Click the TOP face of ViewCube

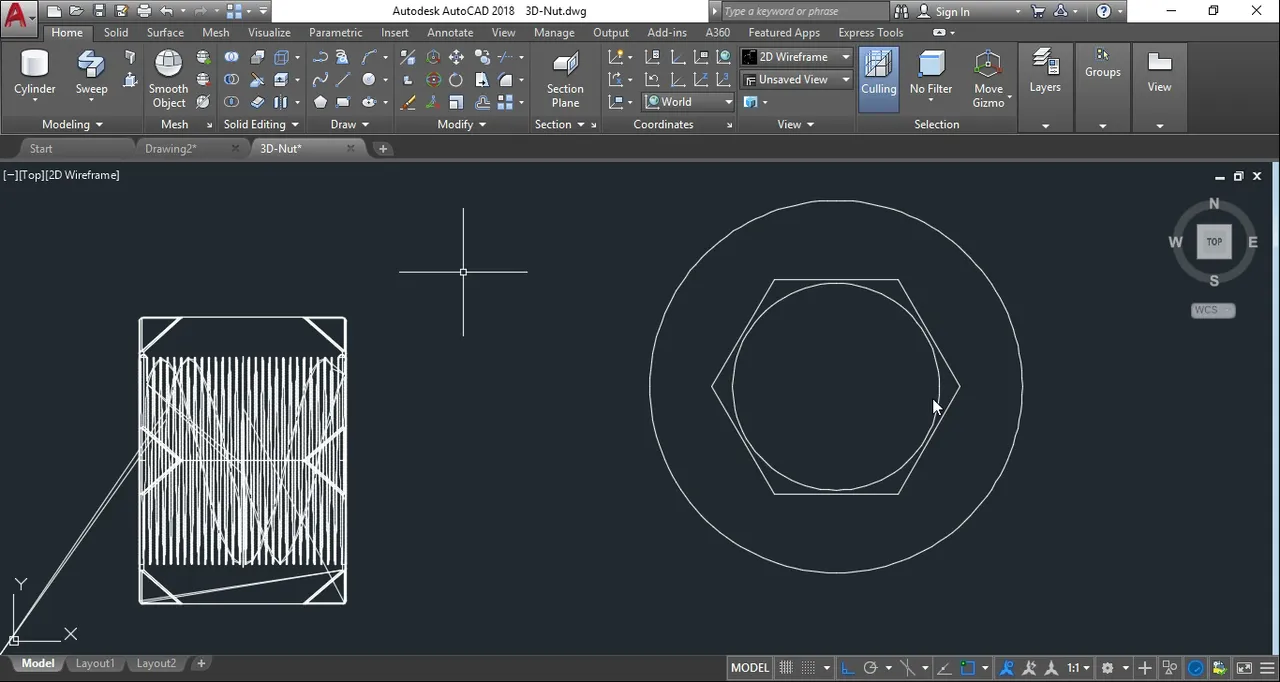(1214, 241)
